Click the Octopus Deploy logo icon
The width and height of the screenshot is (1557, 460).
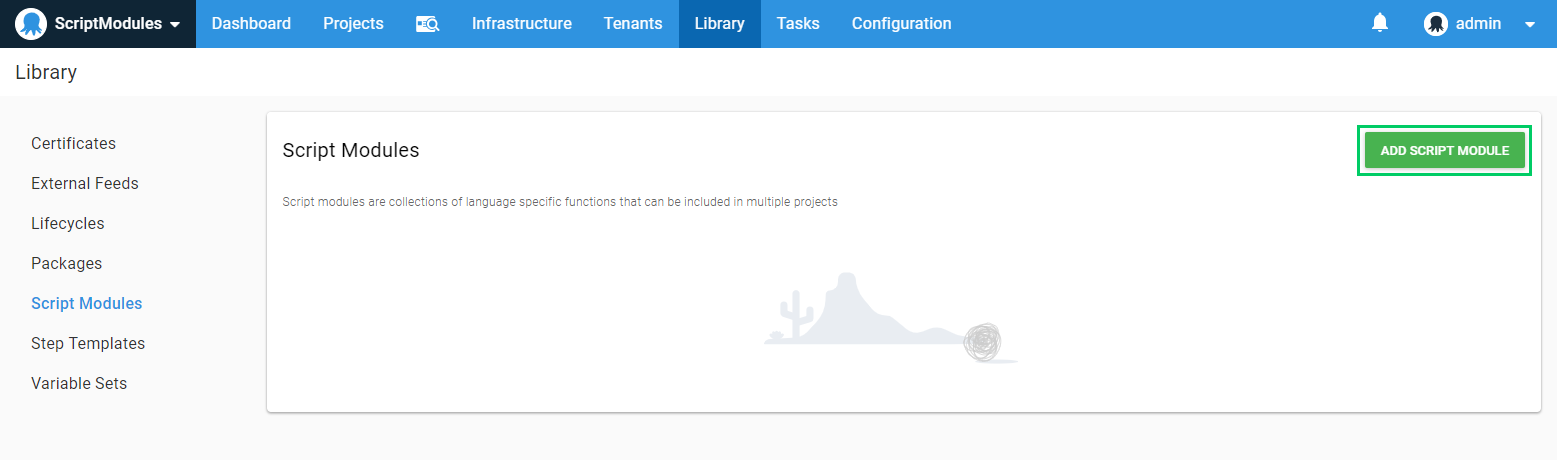tap(31, 24)
